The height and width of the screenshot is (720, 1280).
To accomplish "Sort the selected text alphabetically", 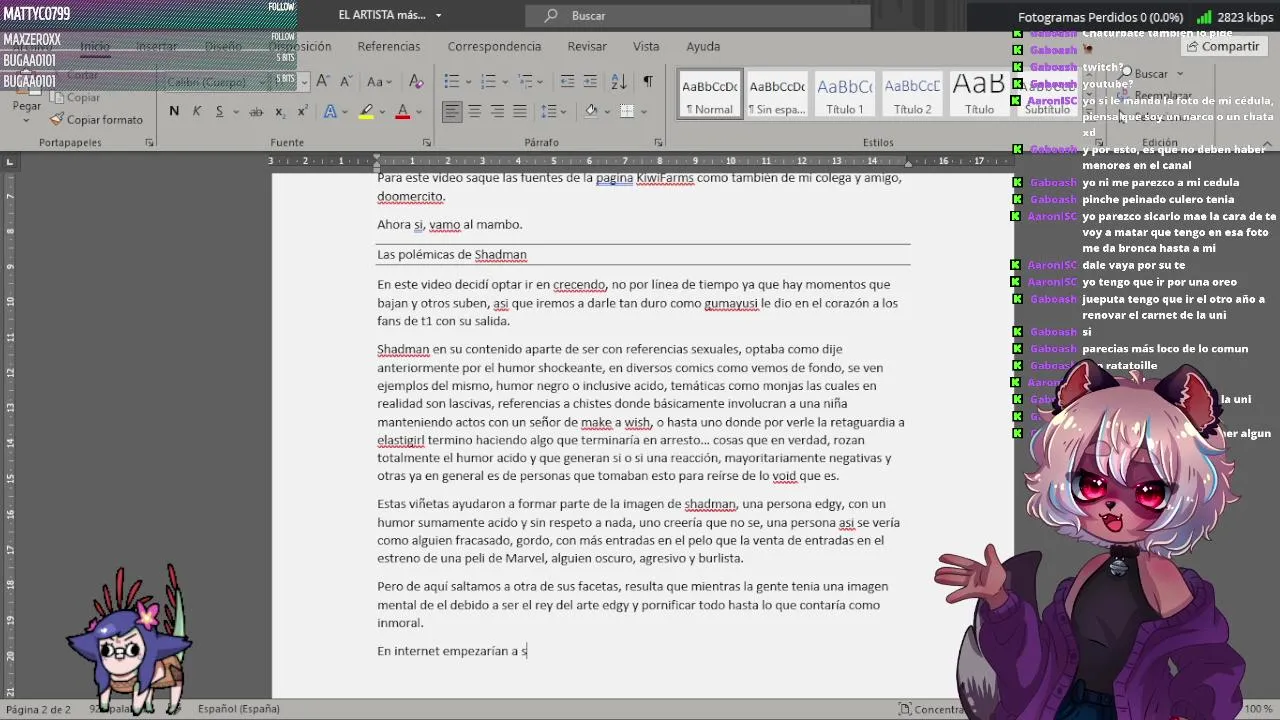I will pos(619,82).
